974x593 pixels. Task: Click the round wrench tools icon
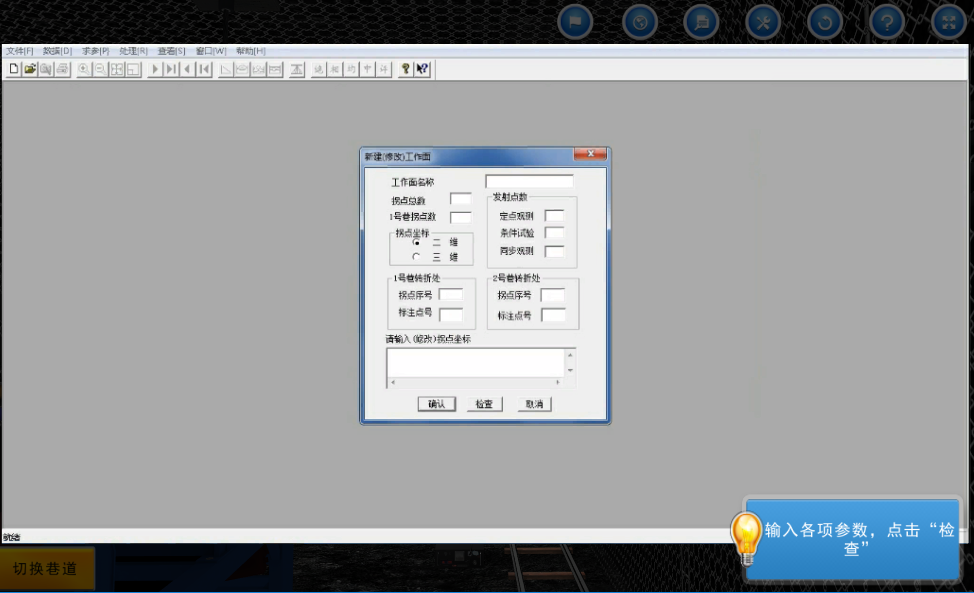(763, 21)
